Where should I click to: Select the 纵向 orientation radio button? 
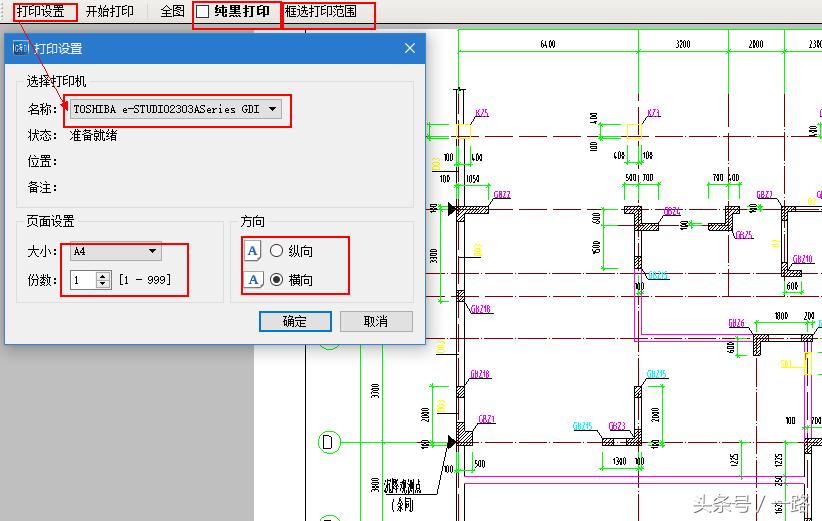(277, 251)
